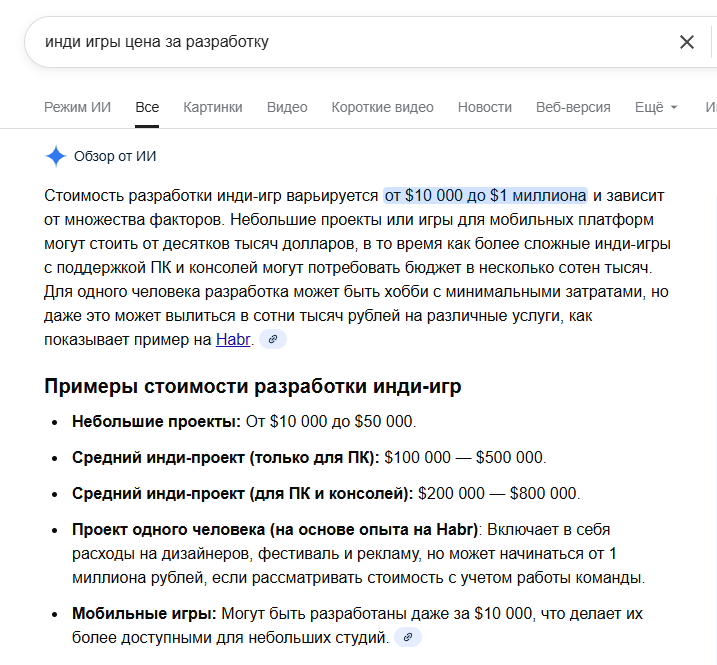Clear the search query with the X icon
This screenshot has width=717, height=665.
687,42
